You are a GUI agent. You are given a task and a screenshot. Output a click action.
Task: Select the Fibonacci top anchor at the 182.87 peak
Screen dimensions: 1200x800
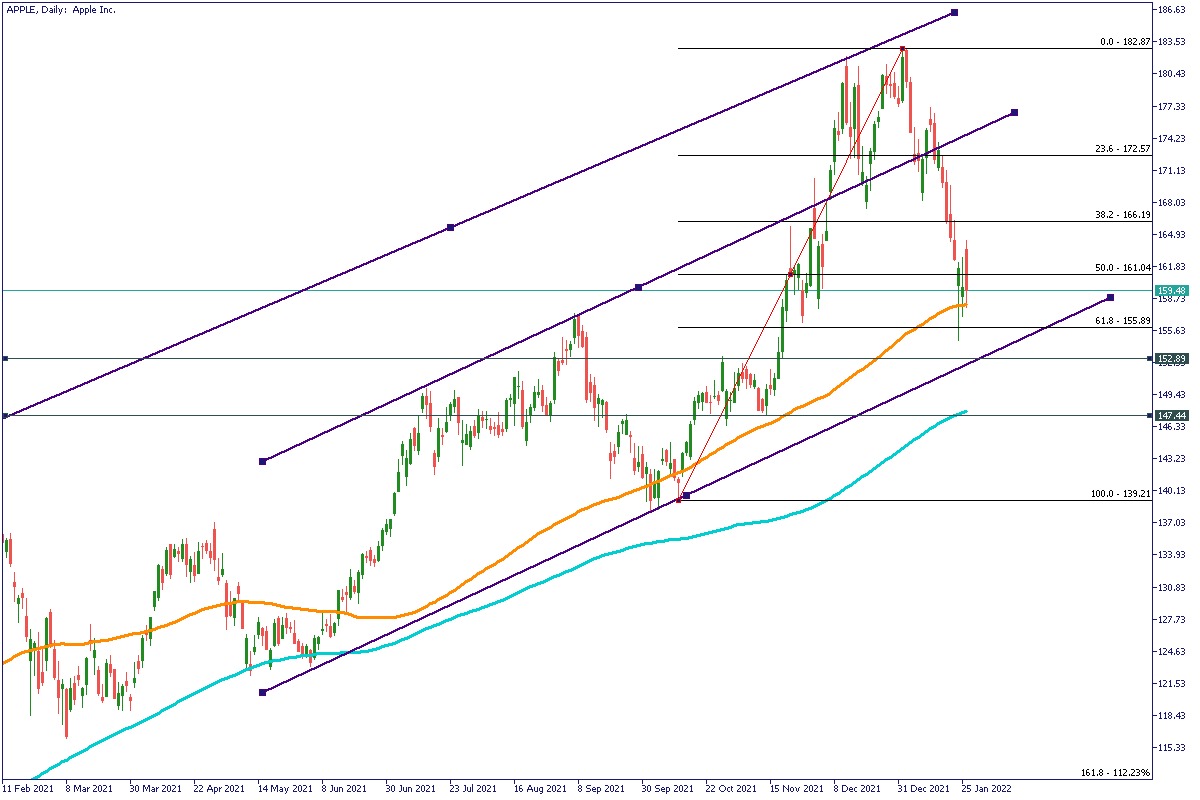(903, 48)
